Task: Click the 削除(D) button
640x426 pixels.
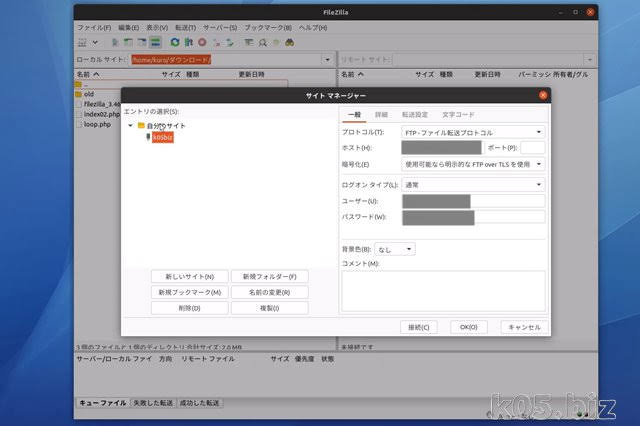Action: pyautogui.click(x=189, y=308)
